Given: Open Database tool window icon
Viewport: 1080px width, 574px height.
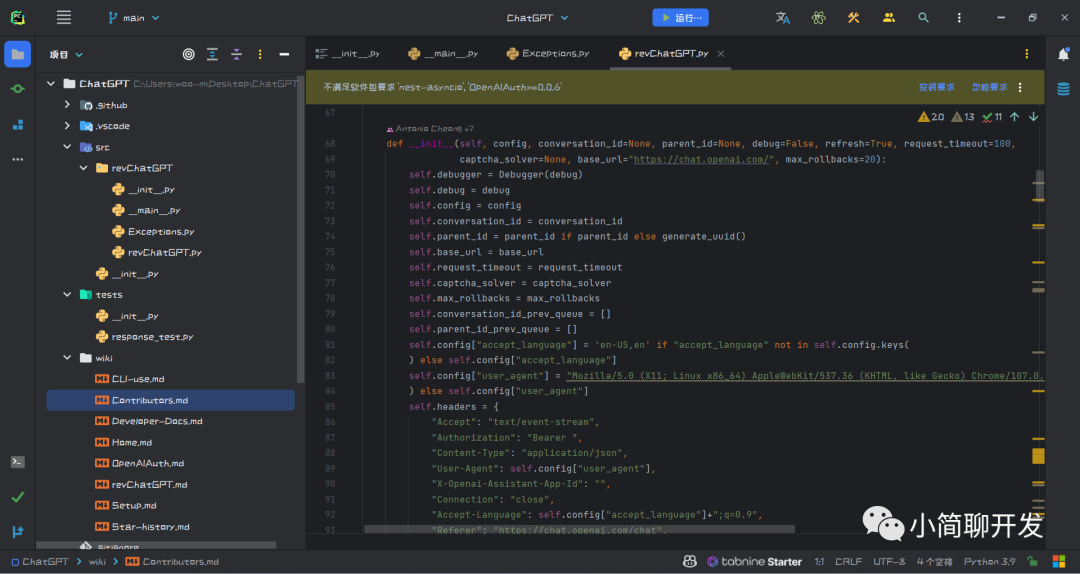Looking at the screenshot, I should tap(1063, 89).
